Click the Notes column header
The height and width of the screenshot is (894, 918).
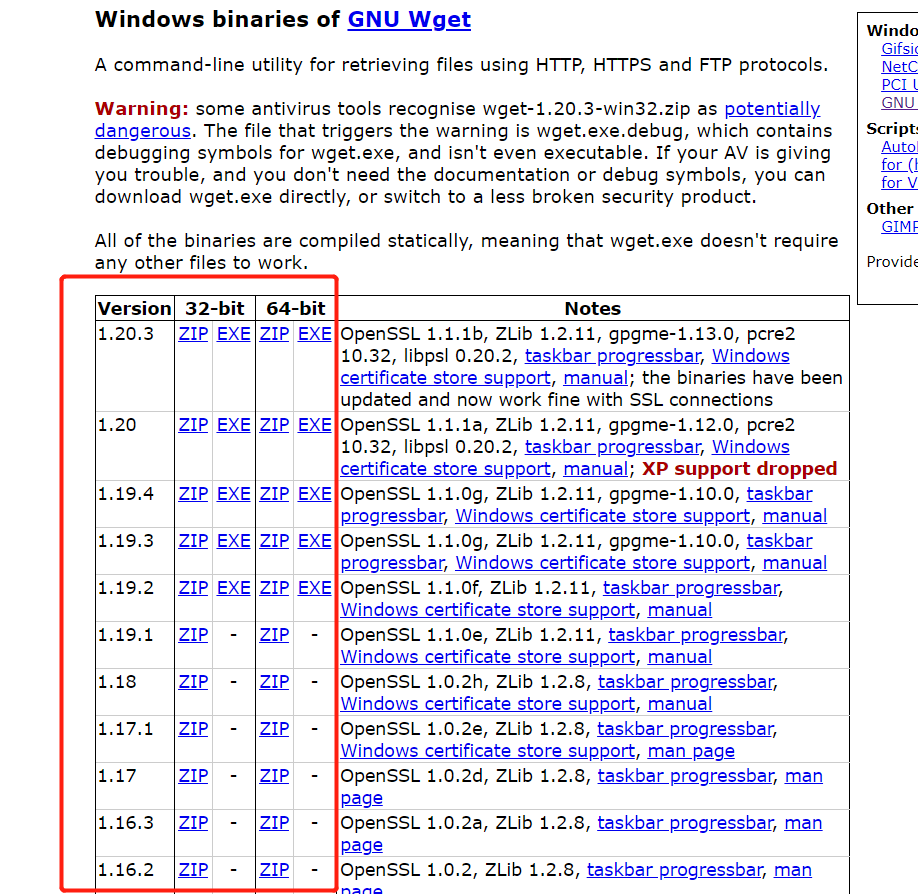[592, 309]
